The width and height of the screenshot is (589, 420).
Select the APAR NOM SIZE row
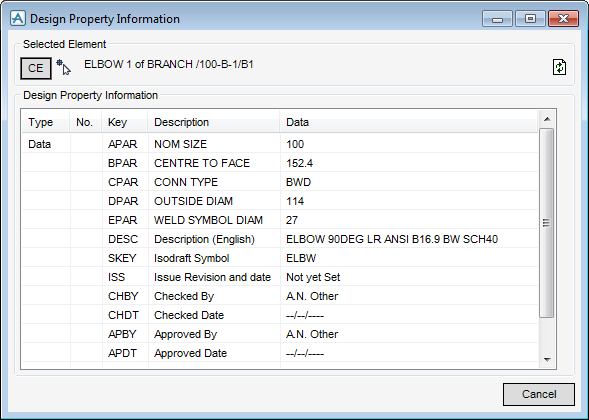tap(280, 144)
